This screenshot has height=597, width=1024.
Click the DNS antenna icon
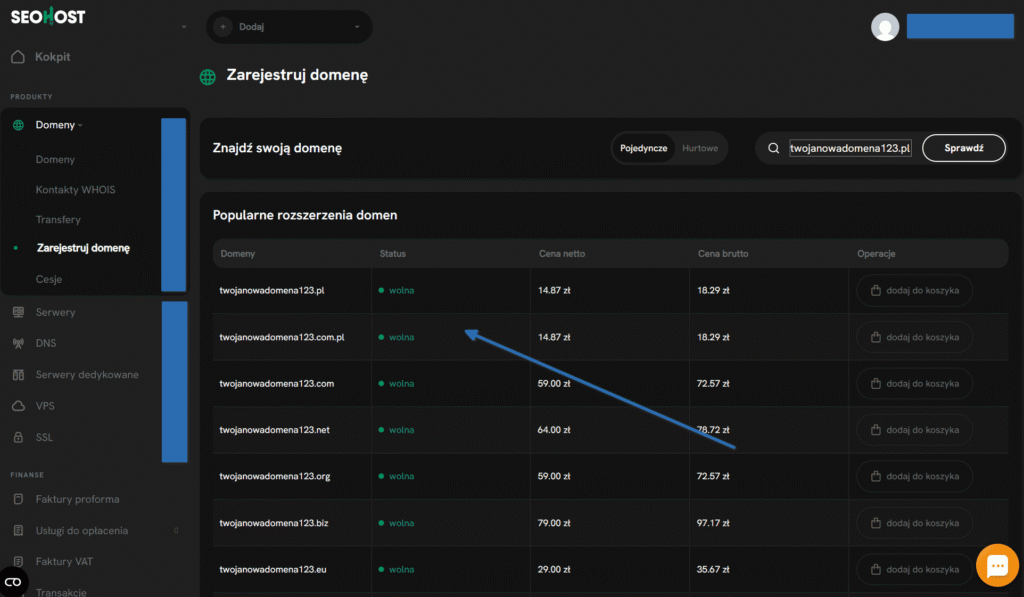[18, 343]
